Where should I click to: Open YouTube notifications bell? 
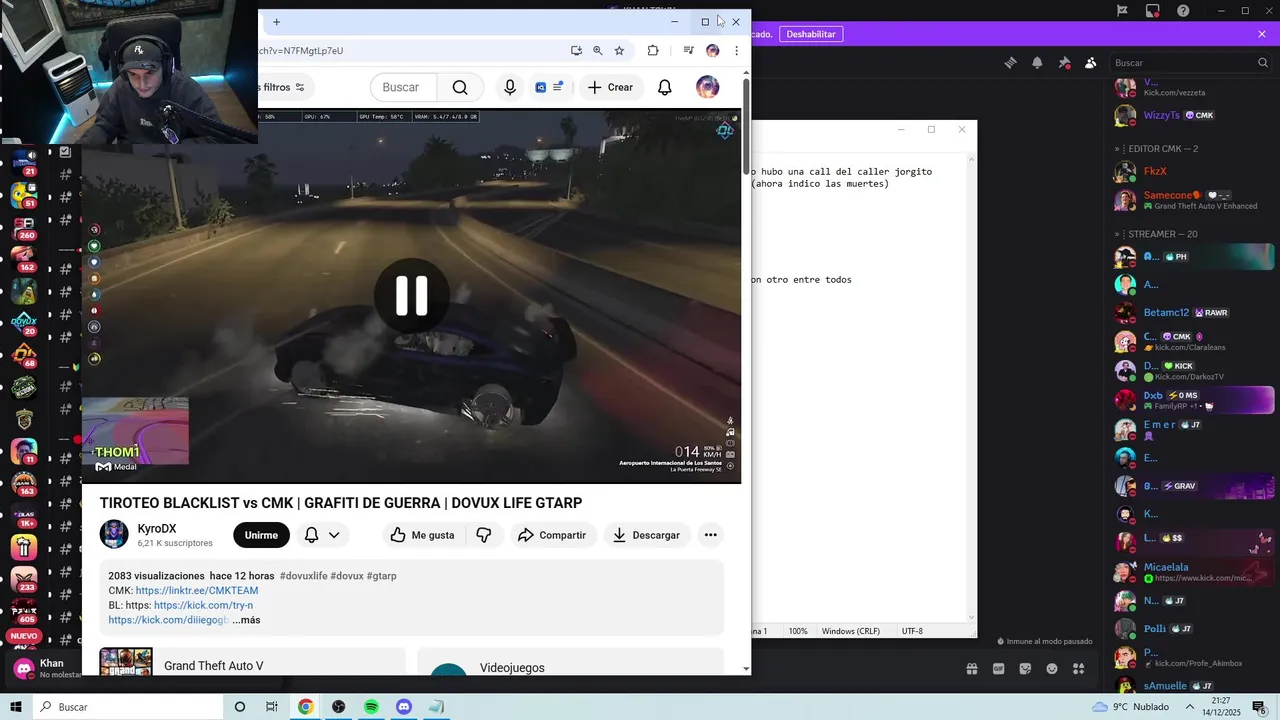(x=665, y=87)
